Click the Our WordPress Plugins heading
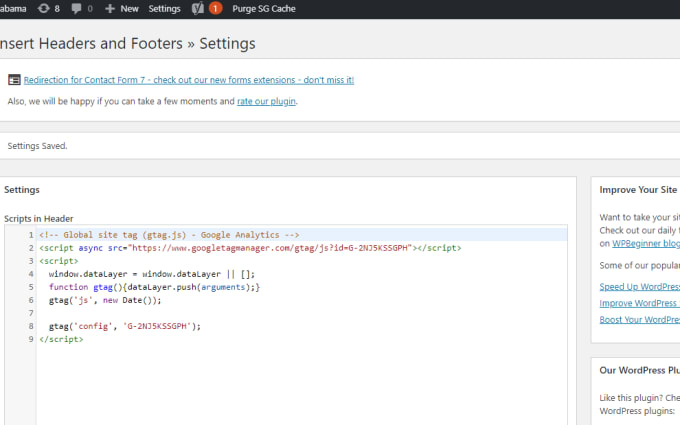The height and width of the screenshot is (425, 680). coord(640,370)
